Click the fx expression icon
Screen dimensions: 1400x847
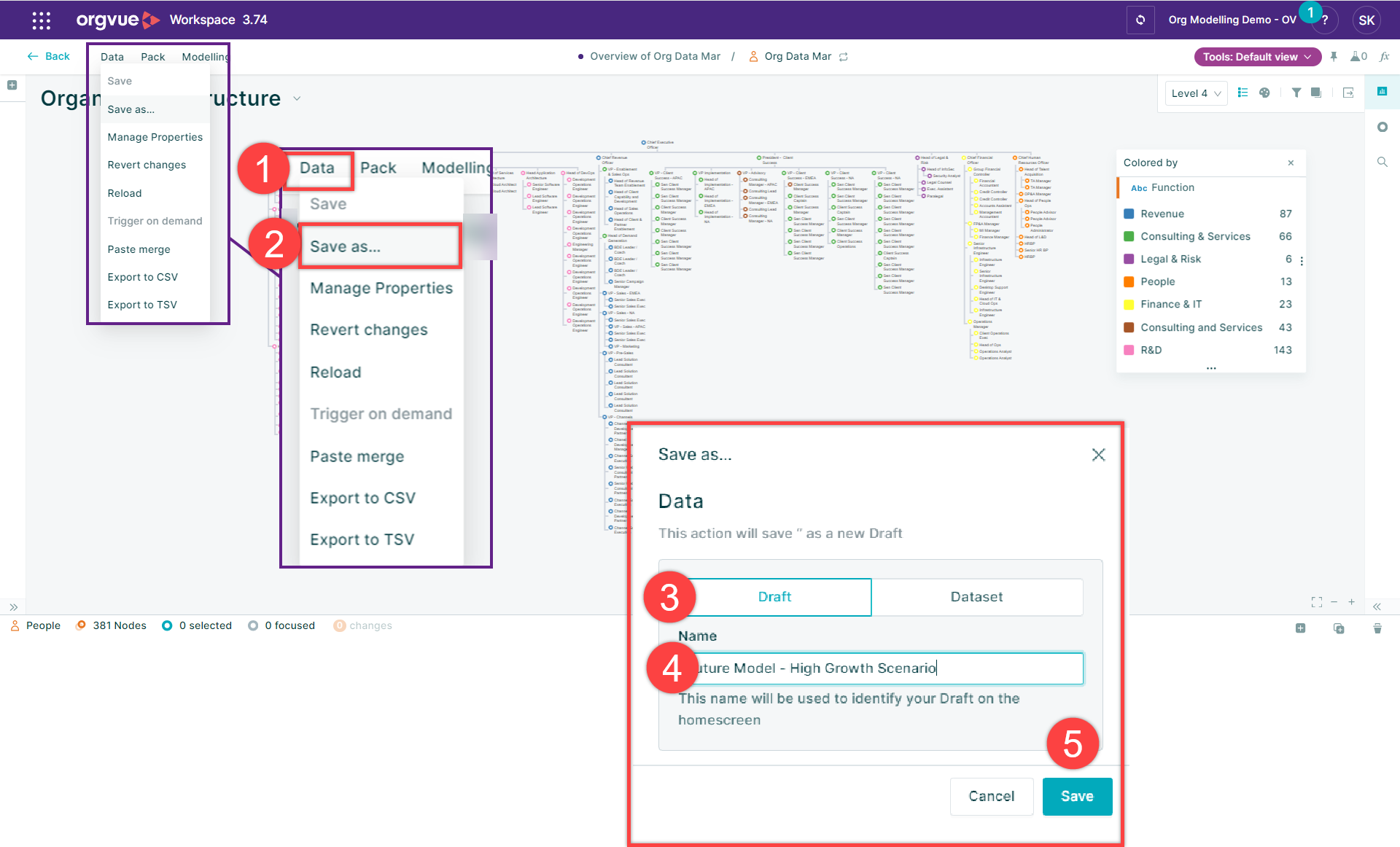tap(1384, 56)
